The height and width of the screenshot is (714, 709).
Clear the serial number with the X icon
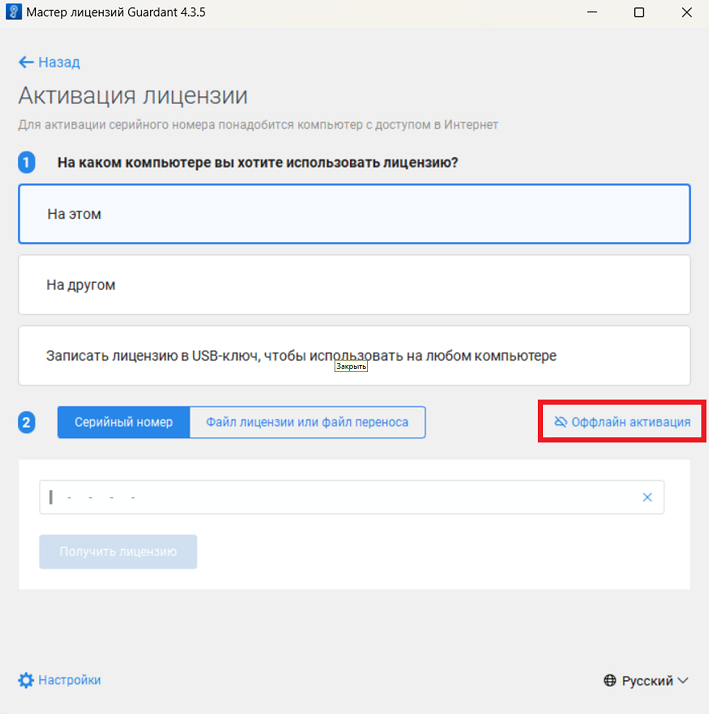[x=647, y=497]
